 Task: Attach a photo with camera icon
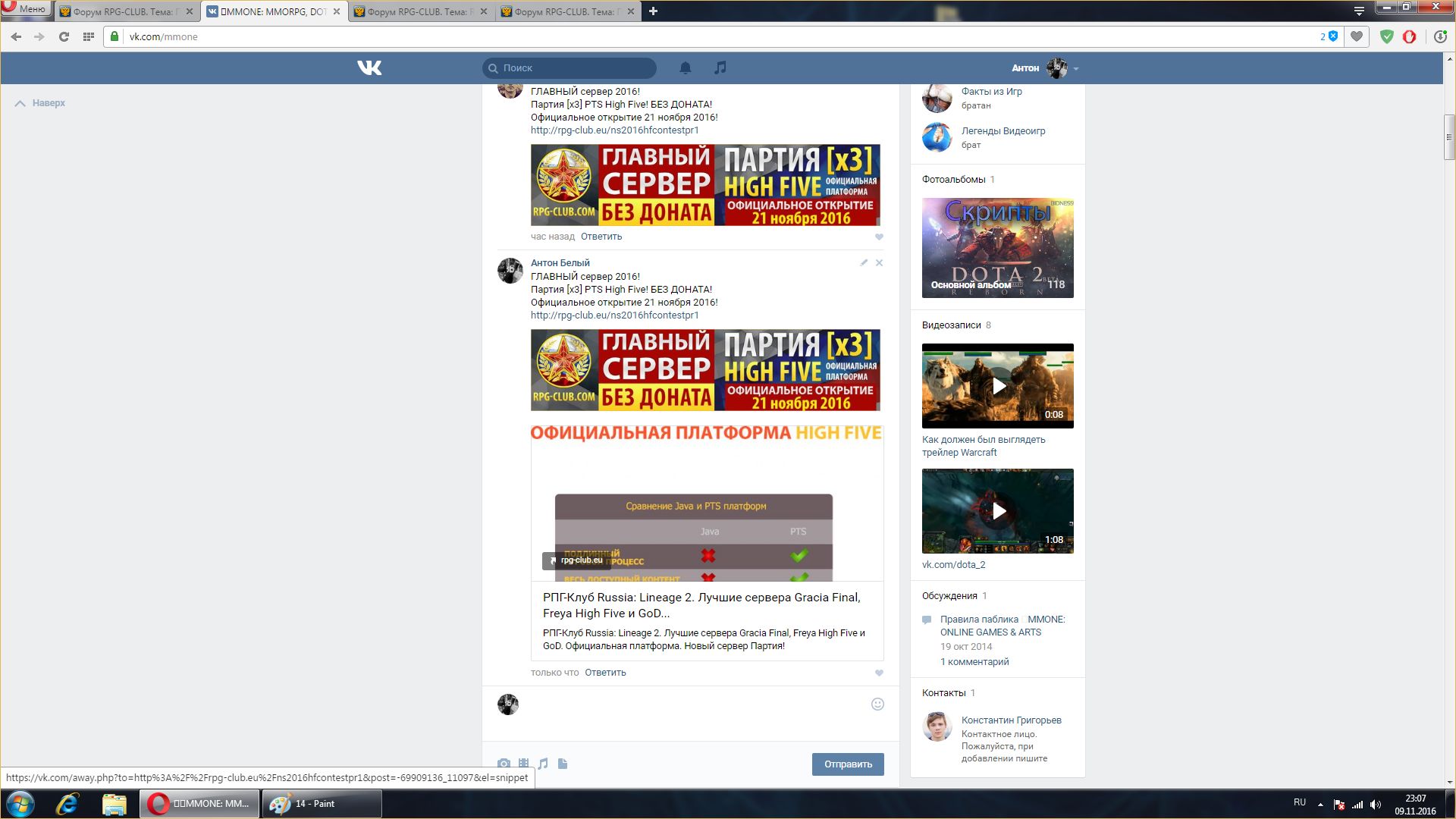click(x=504, y=764)
